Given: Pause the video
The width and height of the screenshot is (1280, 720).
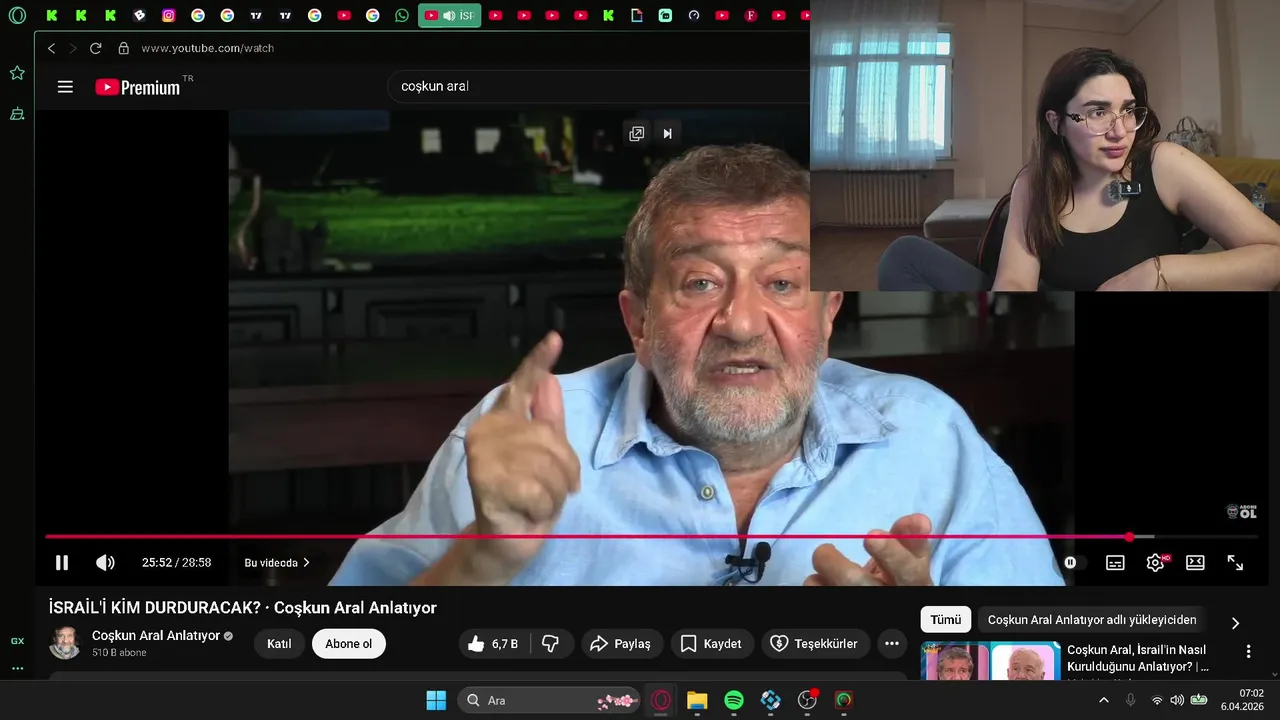Looking at the screenshot, I should click(x=62, y=563).
